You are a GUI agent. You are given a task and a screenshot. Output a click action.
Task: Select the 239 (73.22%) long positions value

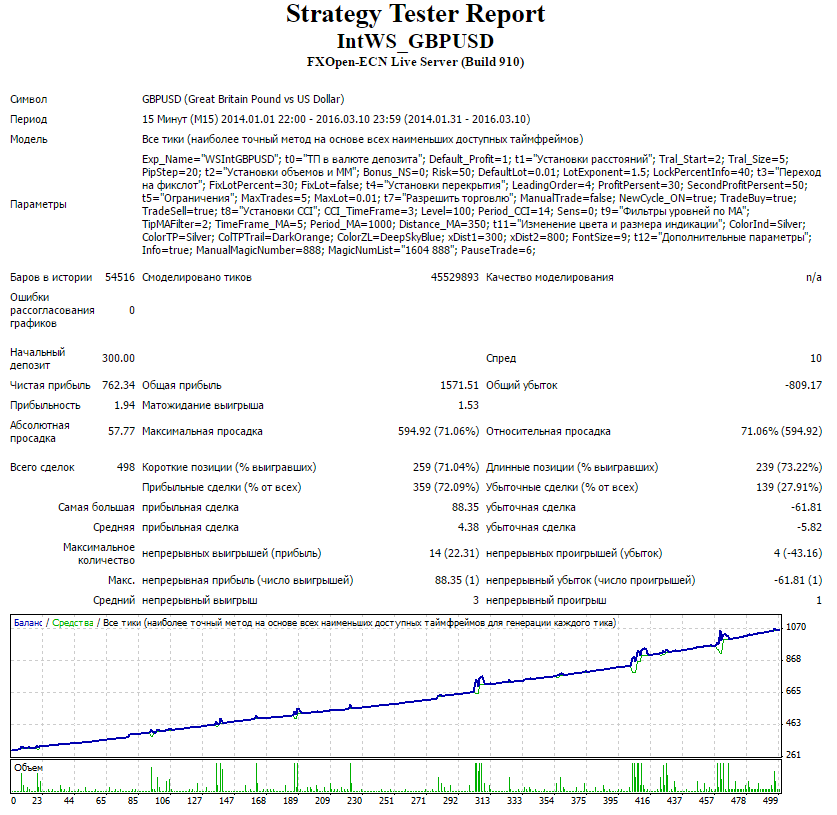(x=789, y=468)
